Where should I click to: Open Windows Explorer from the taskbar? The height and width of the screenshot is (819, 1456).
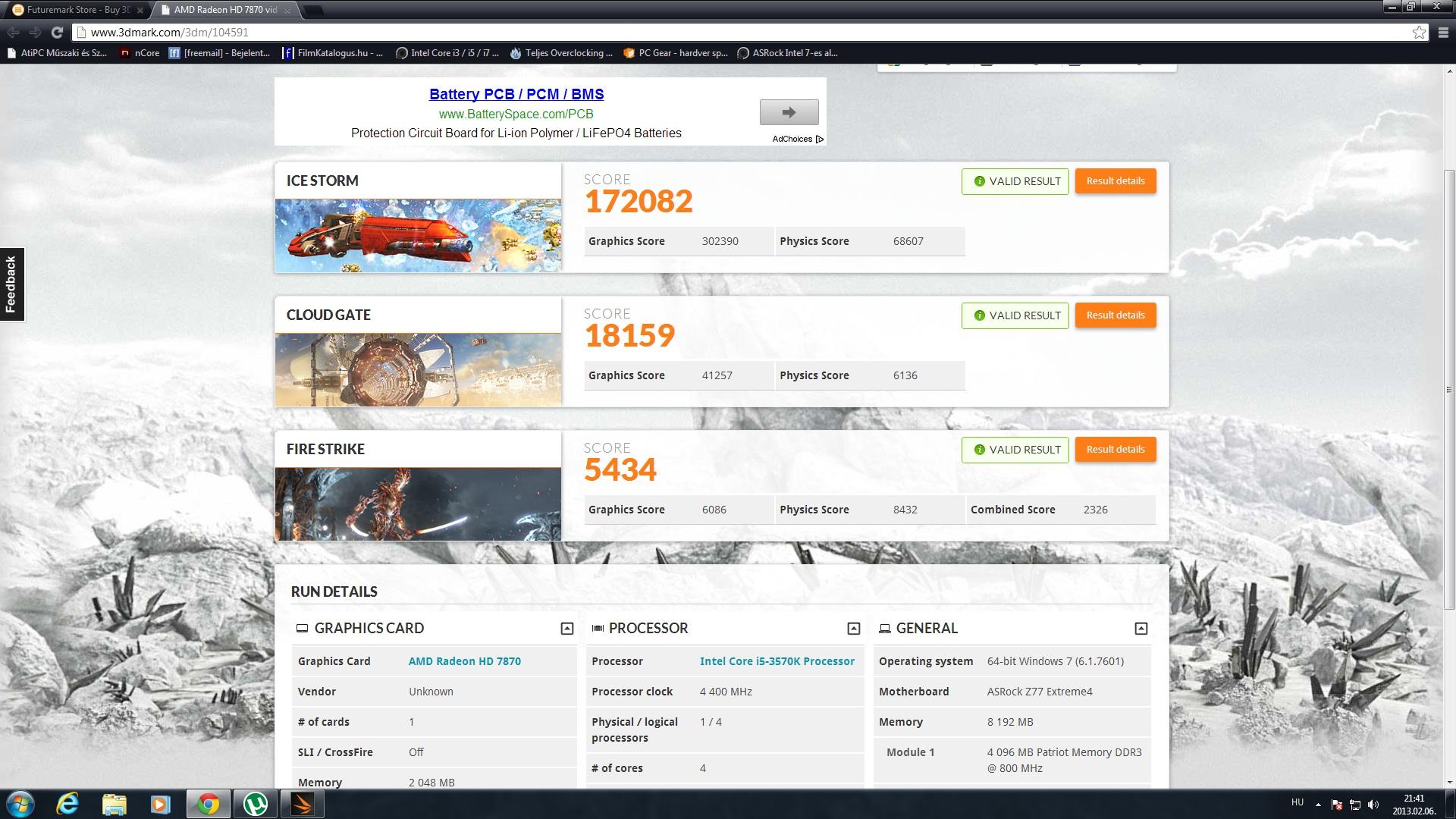click(114, 804)
